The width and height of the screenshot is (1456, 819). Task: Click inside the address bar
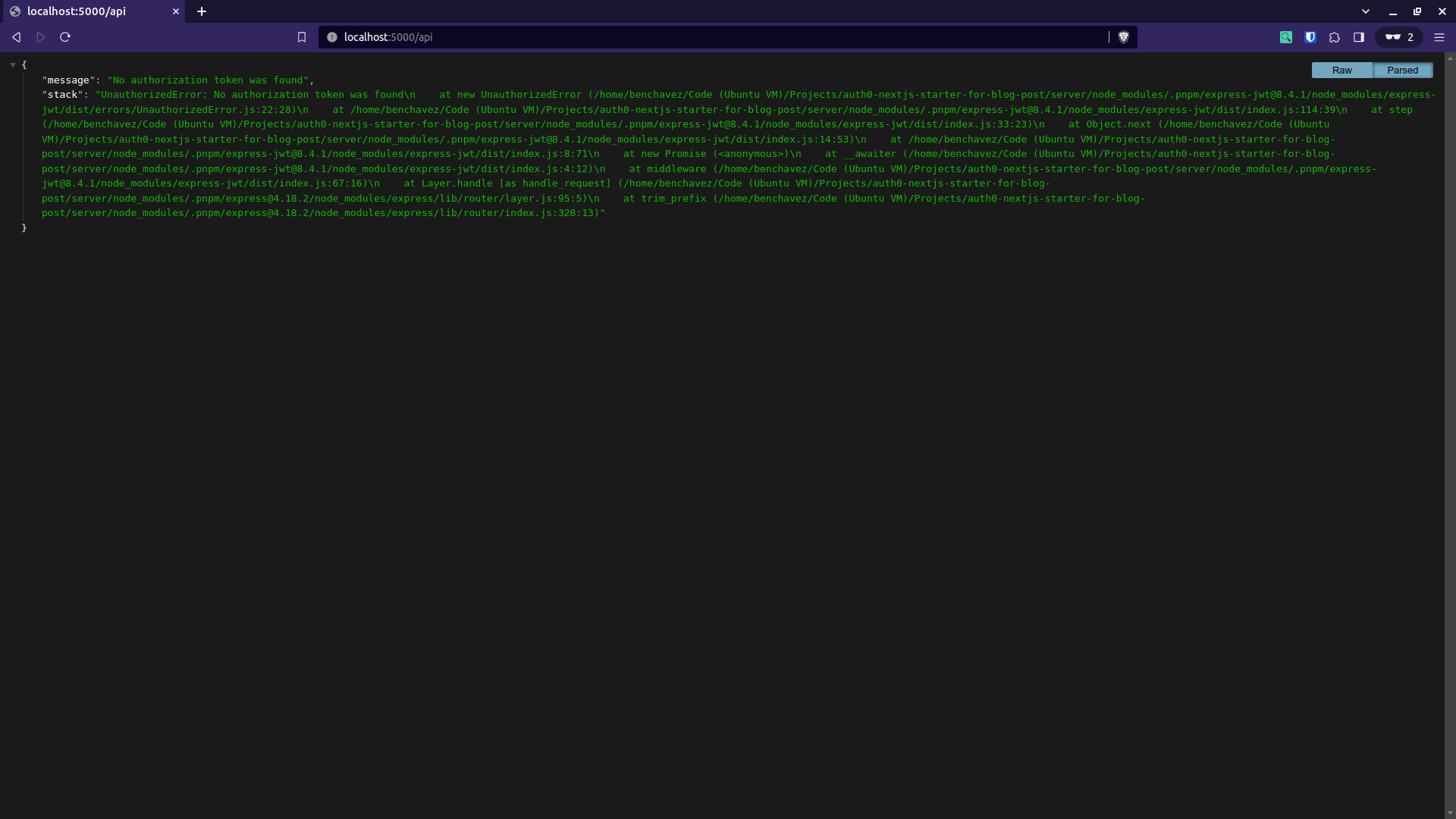[x=682, y=36]
